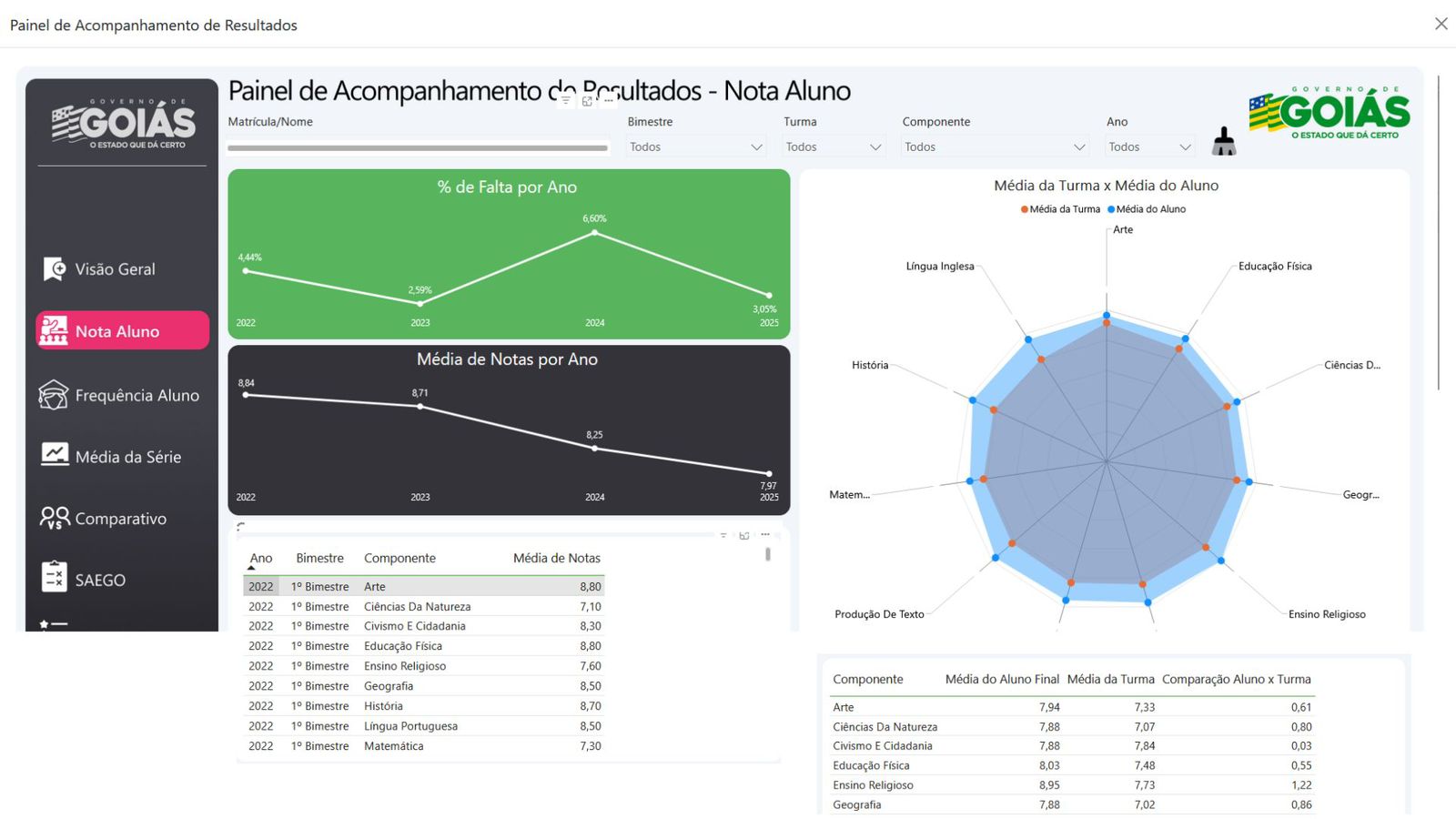The width and height of the screenshot is (1456, 819).
Task: Toggle Média do Aluno legend series
Action: click(x=1147, y=209)
